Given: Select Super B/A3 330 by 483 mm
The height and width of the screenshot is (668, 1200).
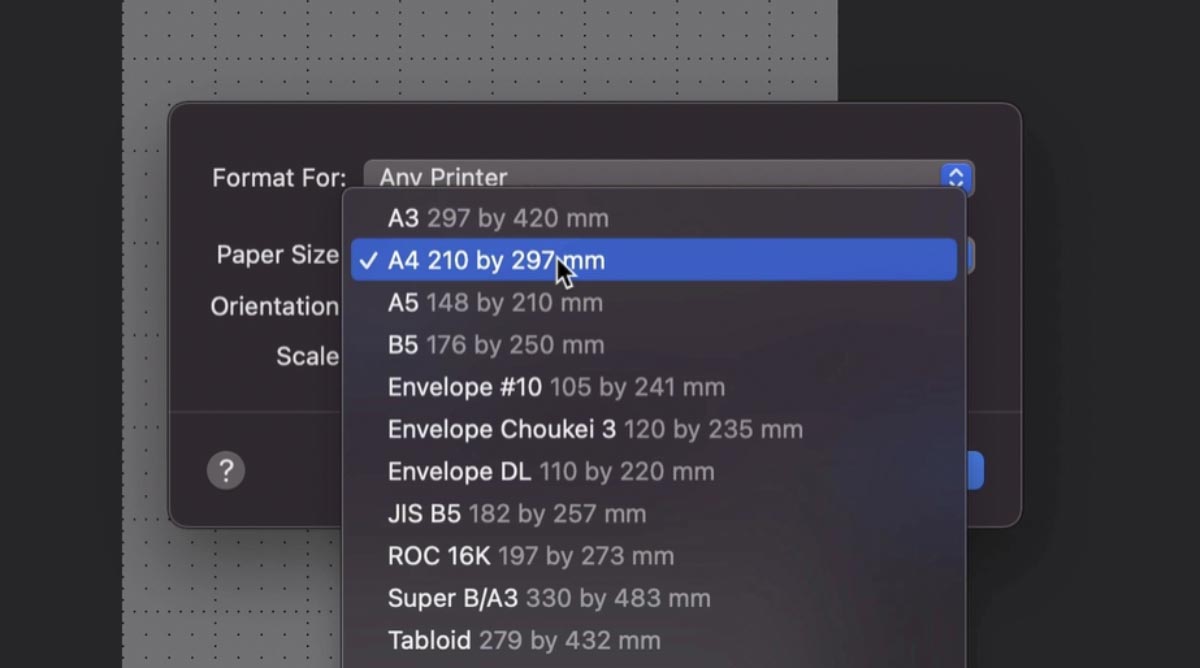Looking at the screenshot, I should click(x=549, y=598).
